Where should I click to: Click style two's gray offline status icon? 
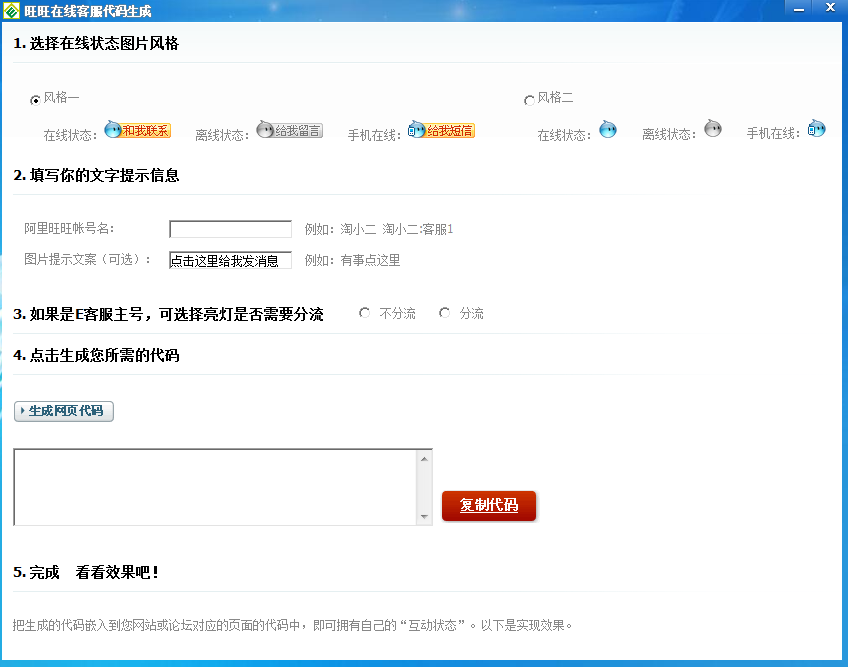(x=712, y=129)
